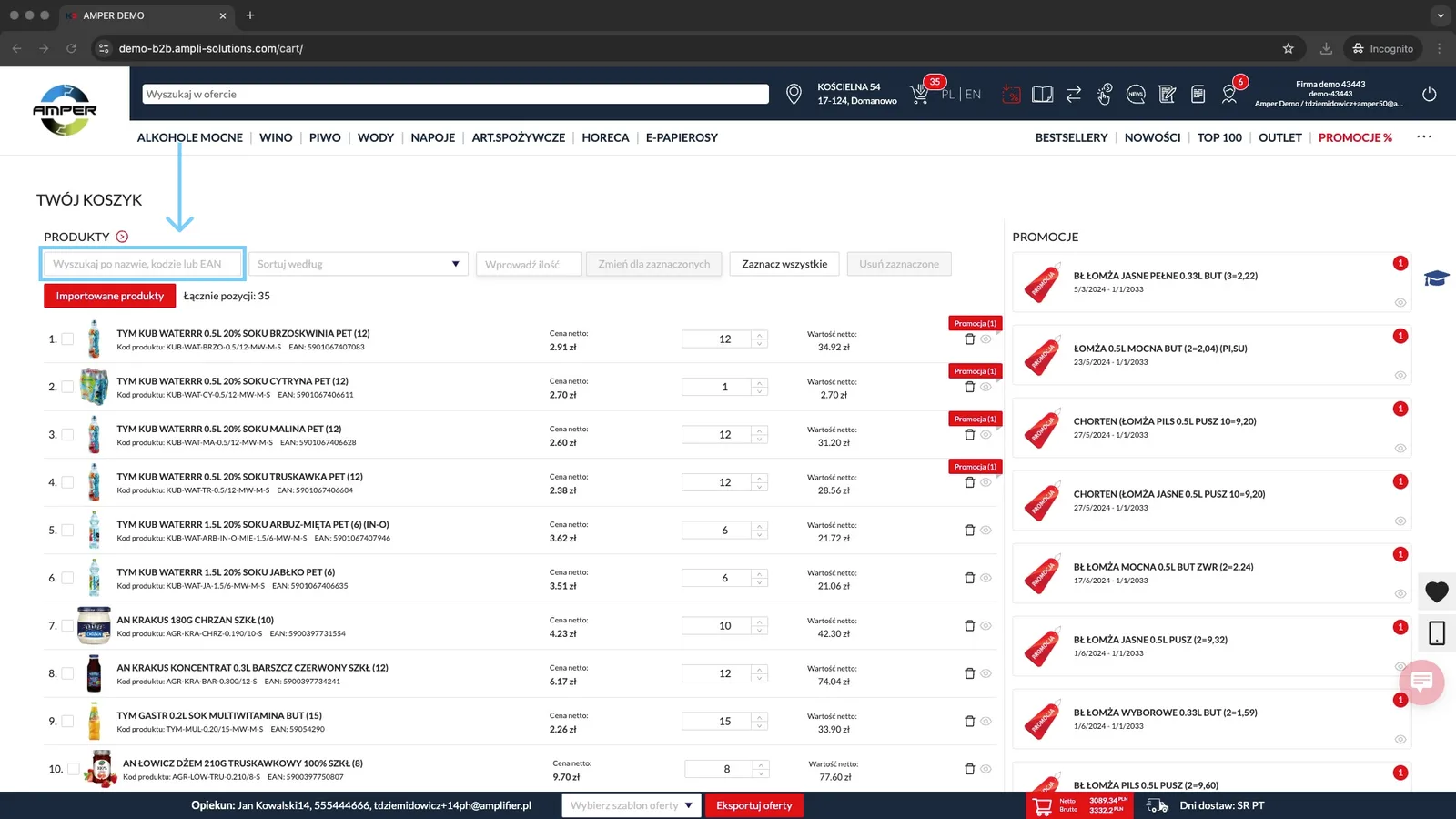Viewport: 1456px width, 819px height.
Task: Open the 'Sortuj według' dropdown
Action: 359,264
